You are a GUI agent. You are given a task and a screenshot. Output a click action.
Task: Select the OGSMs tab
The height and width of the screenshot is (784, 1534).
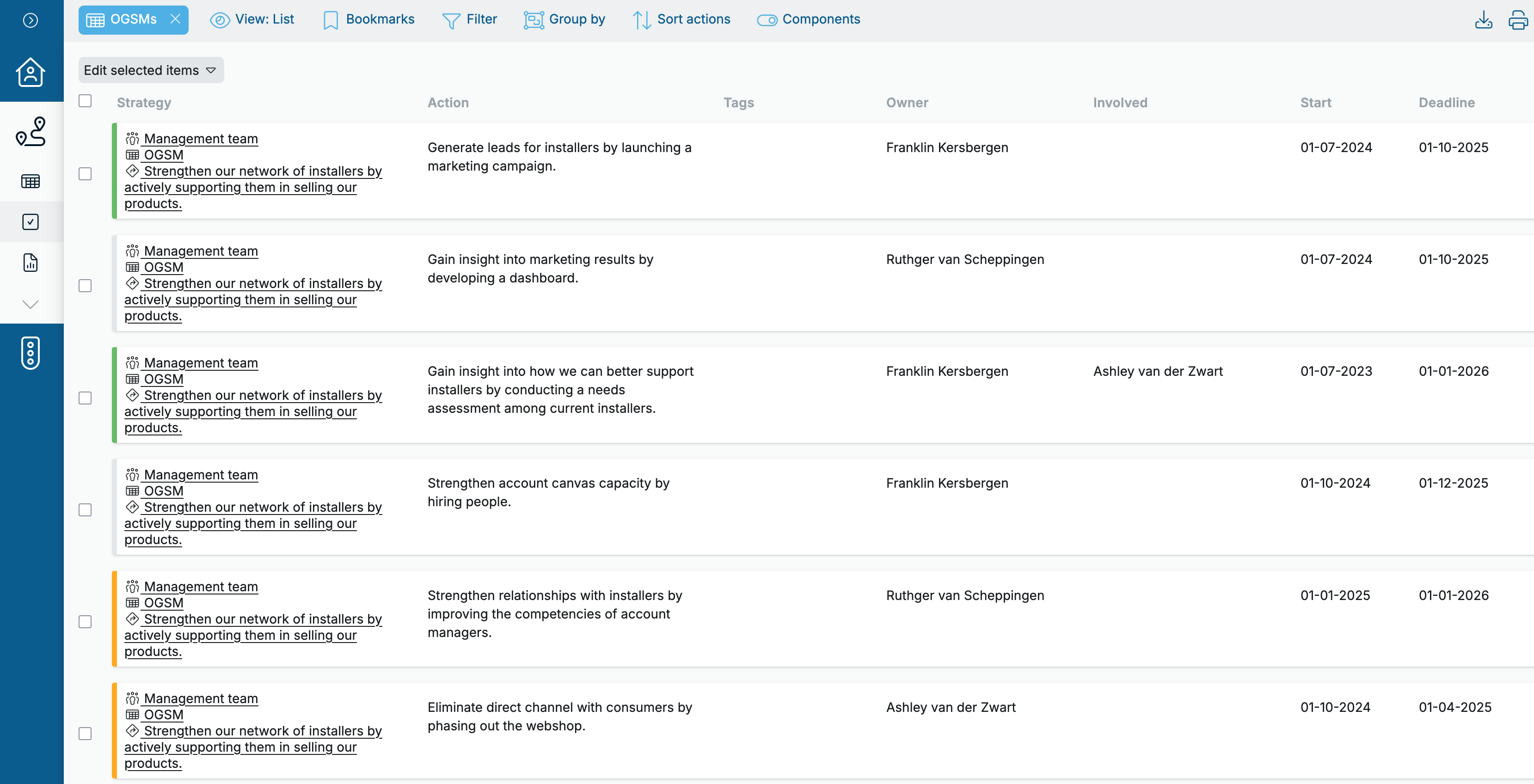[x=134, y=19]
